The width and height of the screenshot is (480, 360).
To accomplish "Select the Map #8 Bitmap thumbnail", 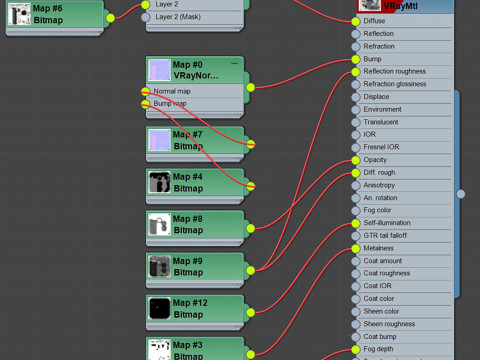I will [159, 224].
